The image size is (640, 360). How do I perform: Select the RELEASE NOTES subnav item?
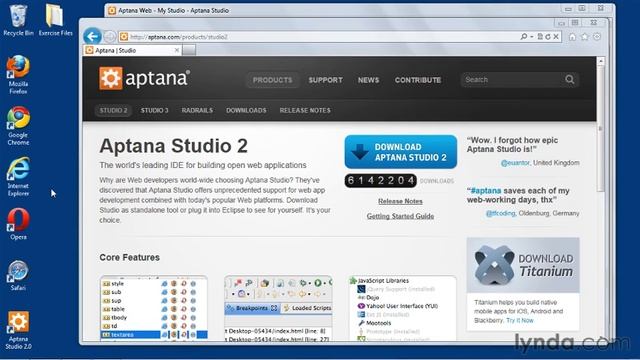305,110
